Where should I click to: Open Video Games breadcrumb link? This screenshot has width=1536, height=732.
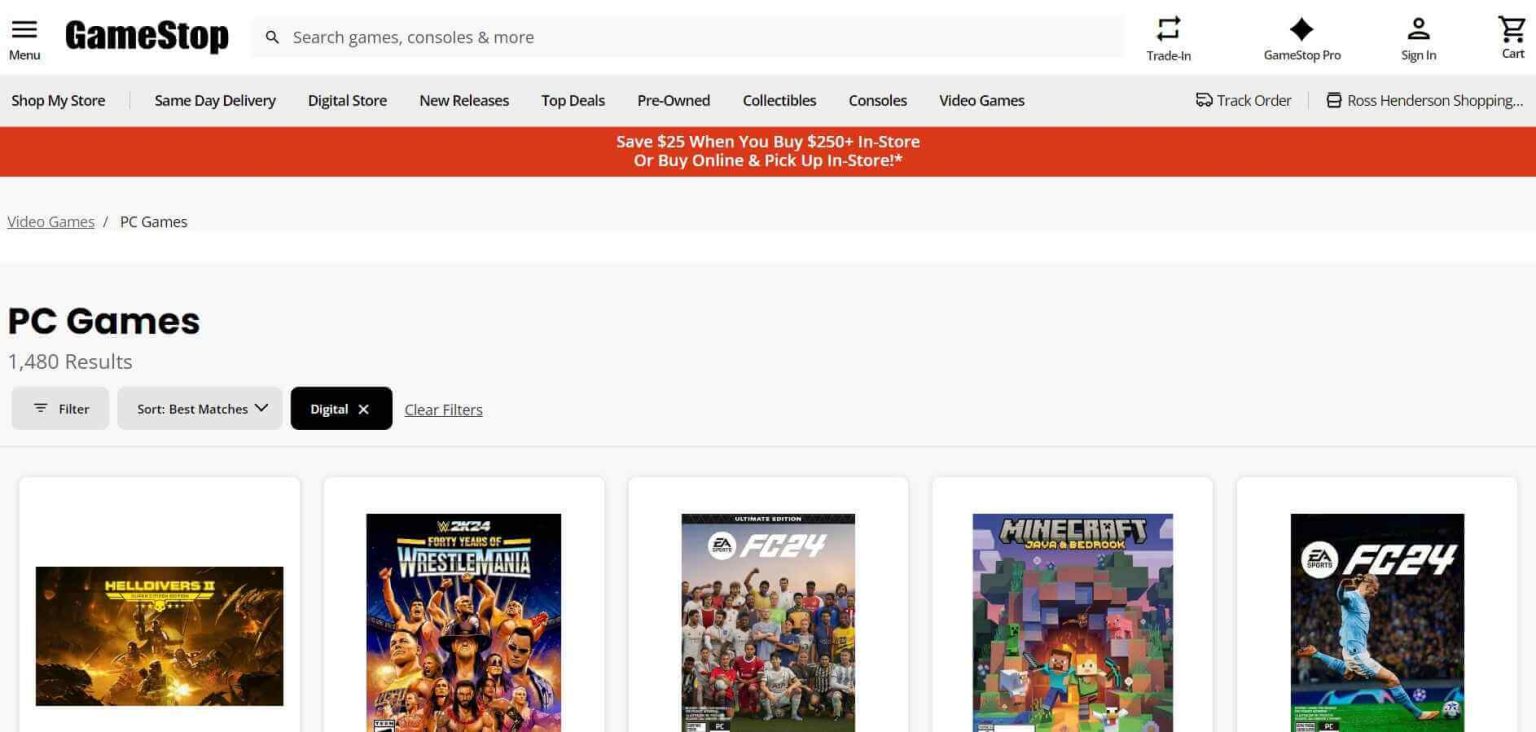pyautogui.click(x=50, y=221)
